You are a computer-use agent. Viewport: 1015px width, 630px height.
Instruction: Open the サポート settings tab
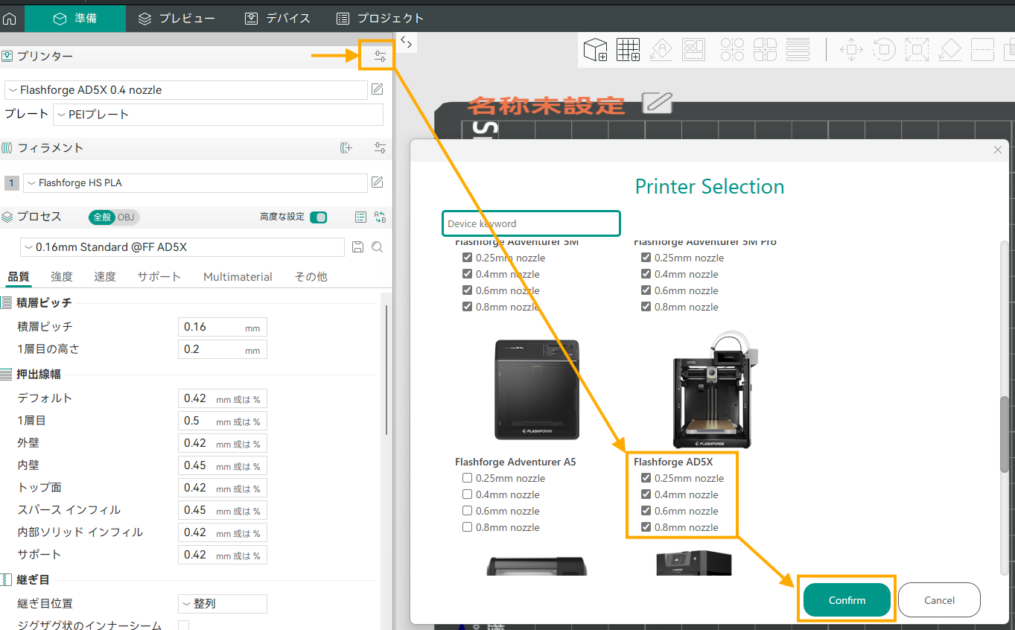click(x=159, y=276)
